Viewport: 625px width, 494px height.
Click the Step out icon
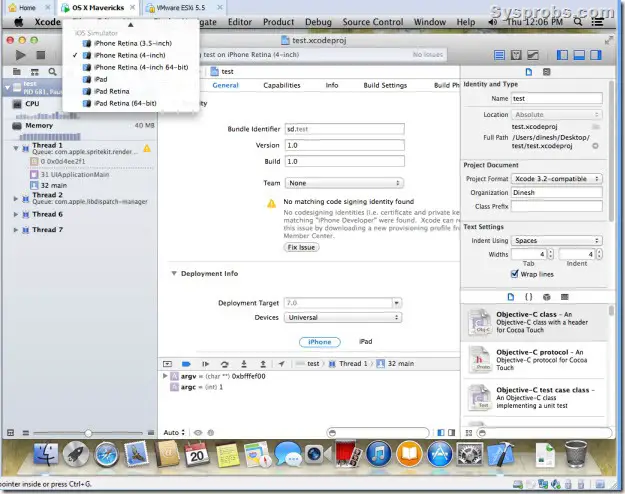[263, 364]
